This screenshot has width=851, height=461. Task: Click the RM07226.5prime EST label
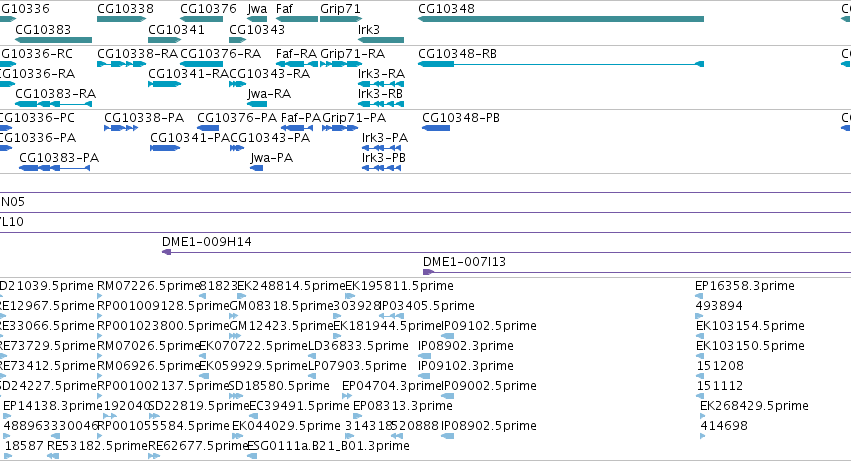tap(149, 286)
